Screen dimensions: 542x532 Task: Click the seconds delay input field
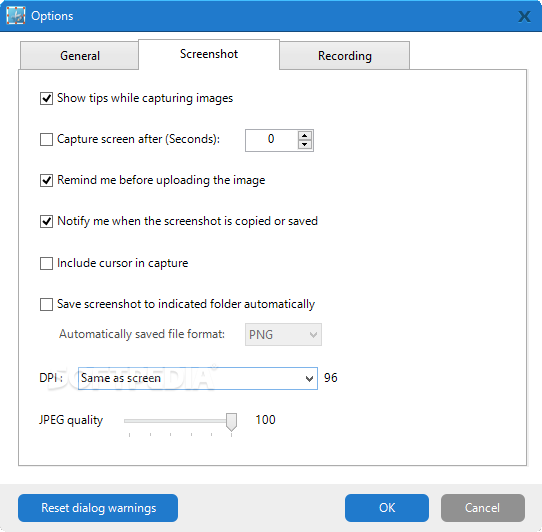271,140
